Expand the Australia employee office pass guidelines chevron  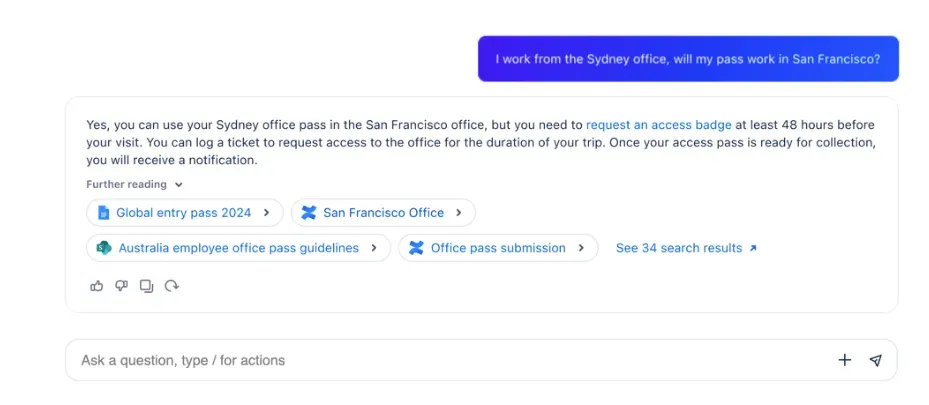(373, 248)
